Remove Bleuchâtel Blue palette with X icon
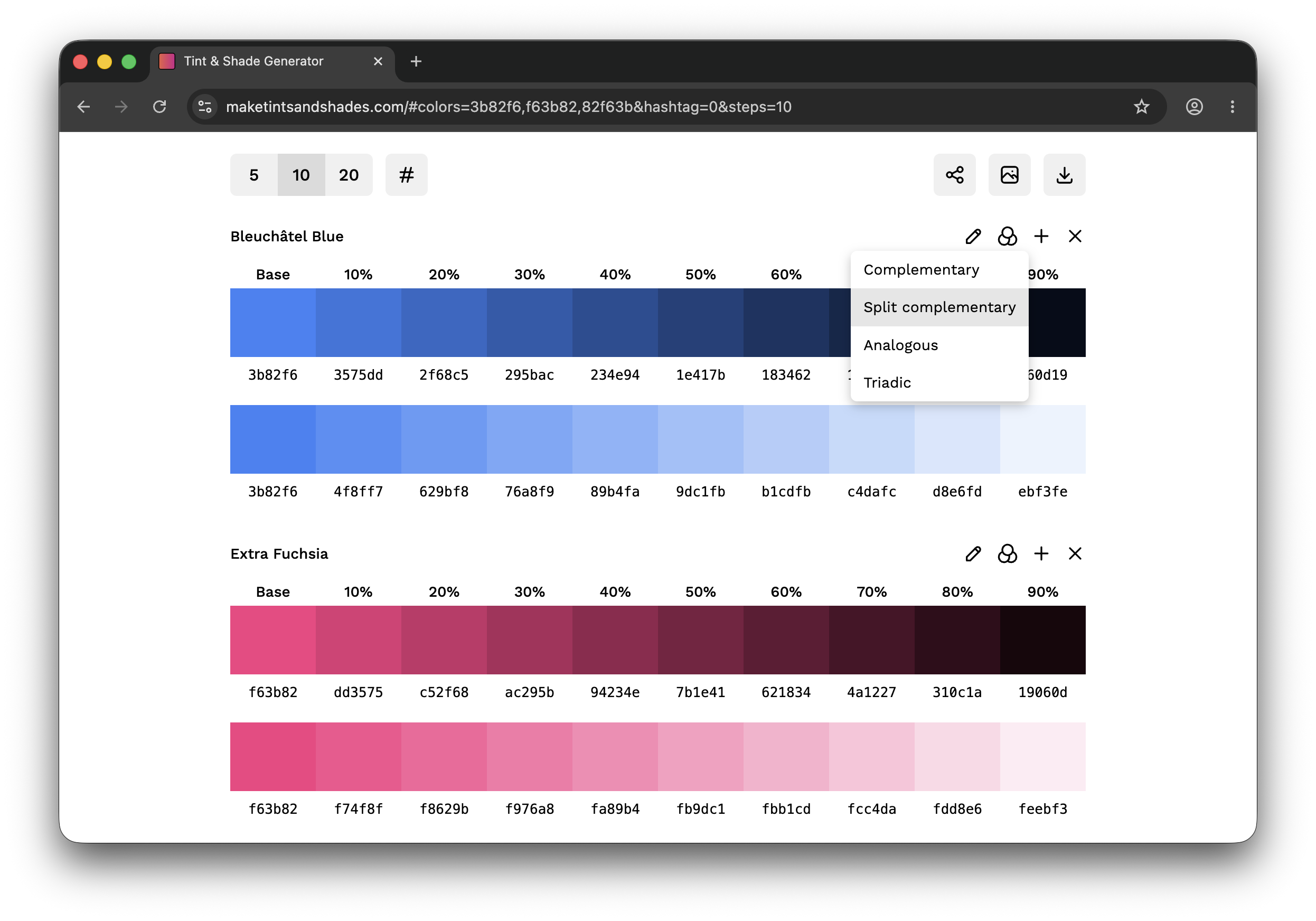The height and width of the screenshot is (921, 1316). click(1075, 236)
